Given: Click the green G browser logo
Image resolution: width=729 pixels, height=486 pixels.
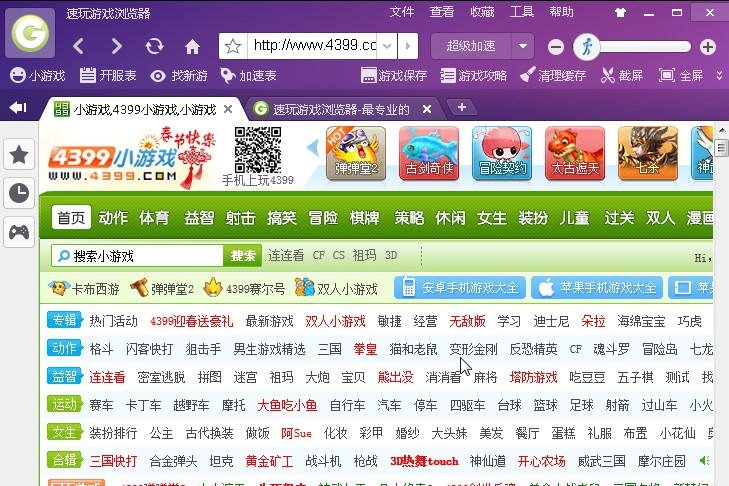Looking at the screenshot, I should [30, 33].
